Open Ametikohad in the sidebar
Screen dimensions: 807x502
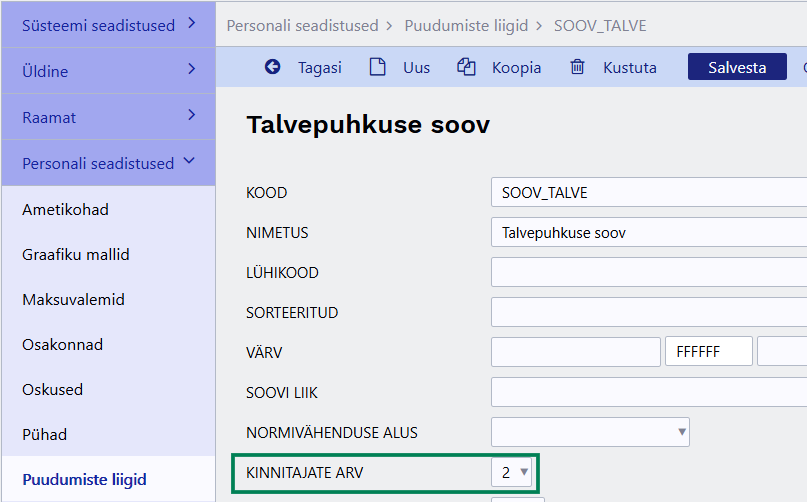tap(65, 210)
